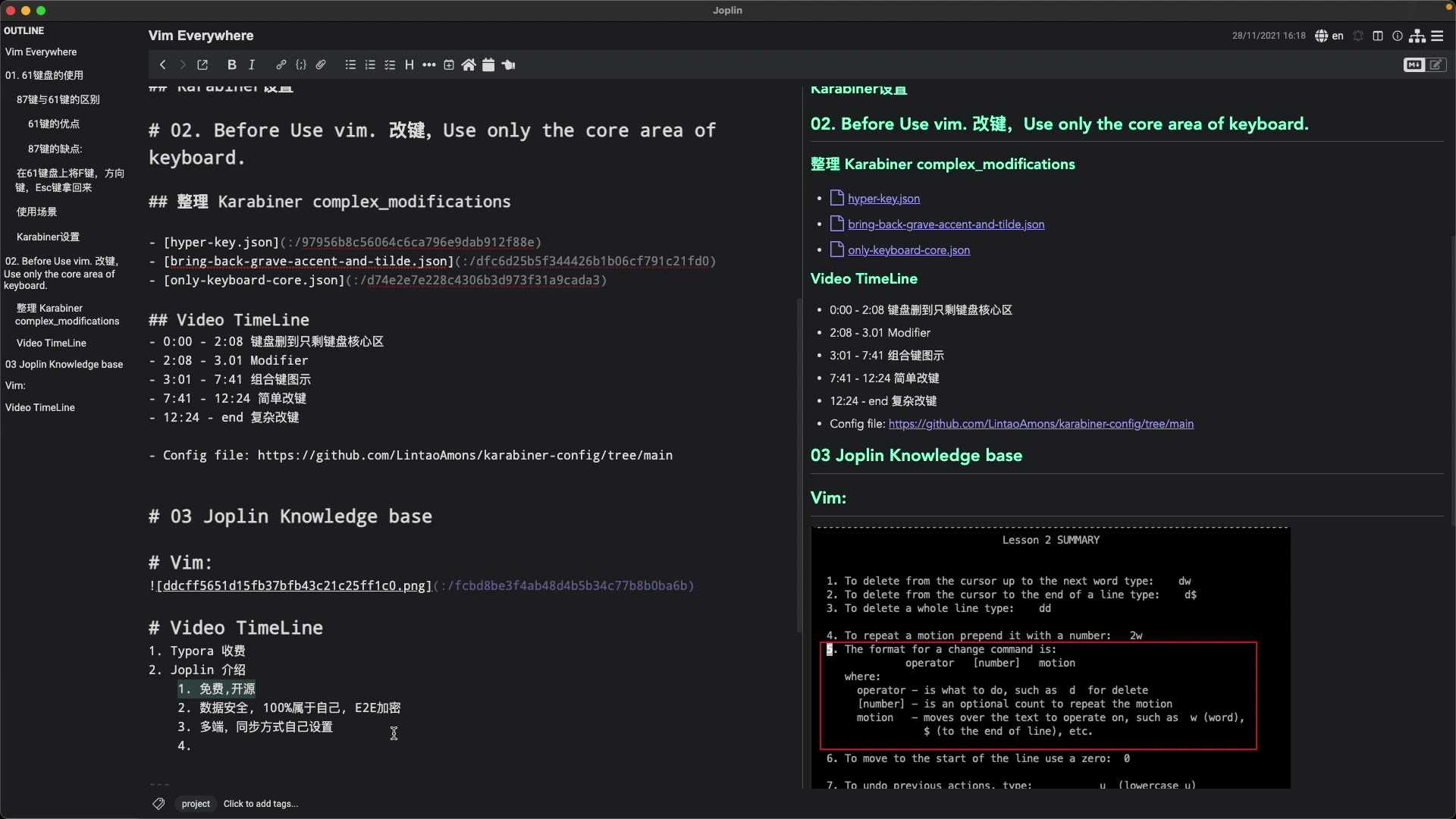Insert a checkbox list
This screenshot has height=819, width=1456.
coord(390,65)
